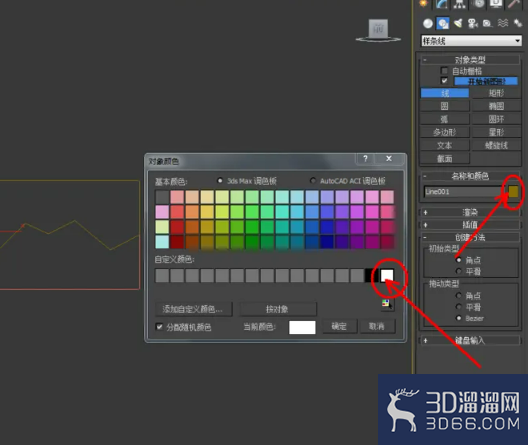The image size is (528, 445).
Task: Set 初始类型 to 角点
Action: 458,260
